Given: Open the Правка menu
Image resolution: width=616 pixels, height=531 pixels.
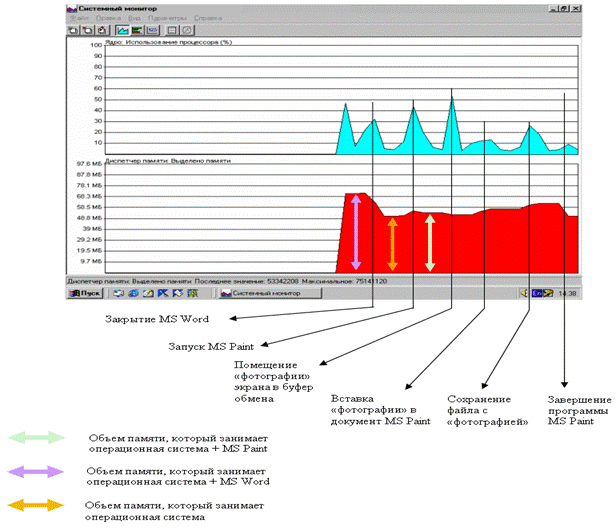Looking at the screenshot, I should tap(107, 18).
